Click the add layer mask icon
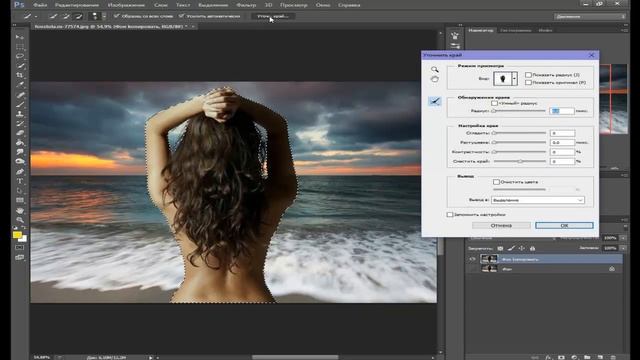Screen dimensions: 640x360 [x=561, y=357]
